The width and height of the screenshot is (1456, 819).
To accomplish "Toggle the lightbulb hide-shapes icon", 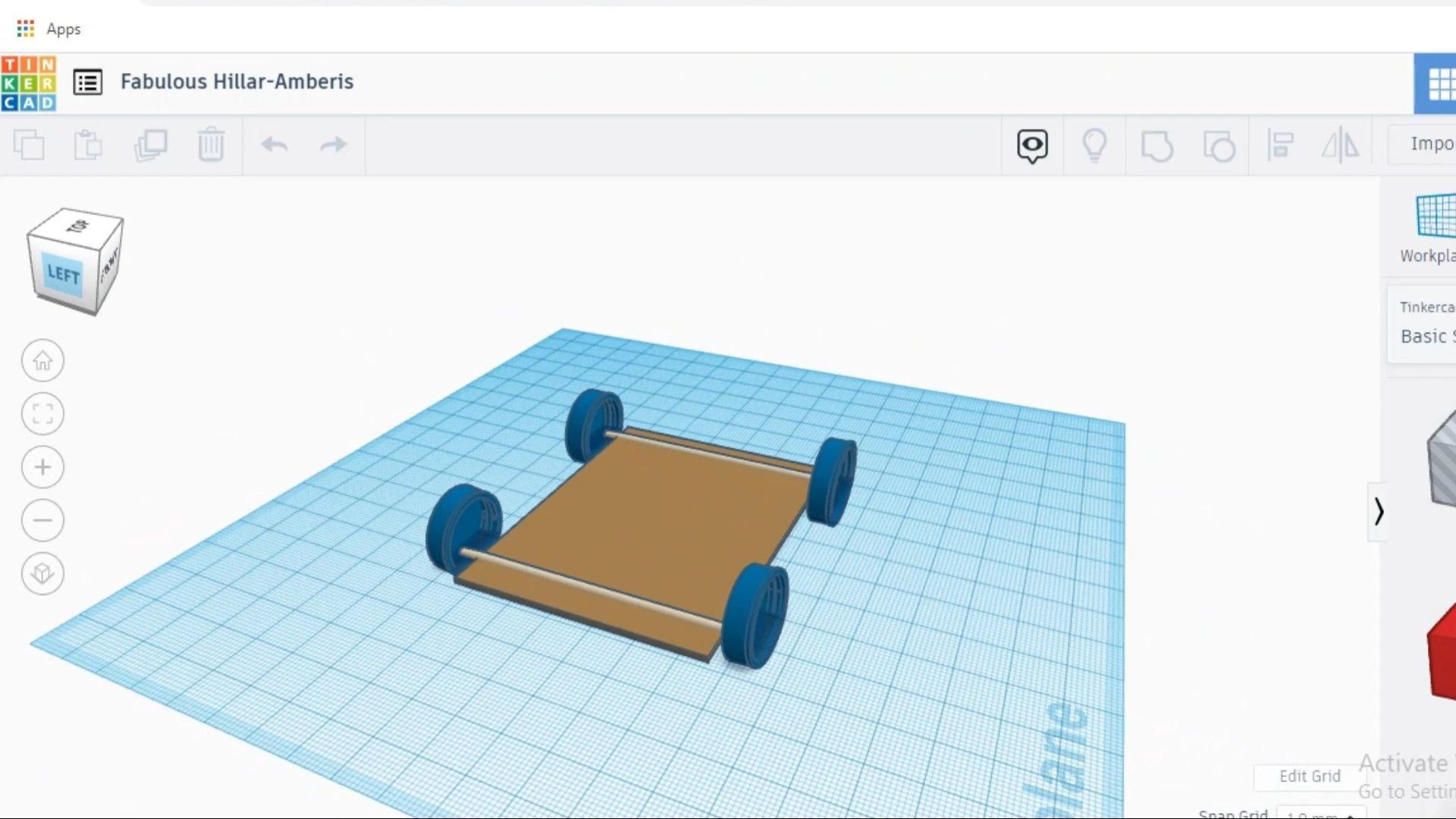I will [1094, 145].
